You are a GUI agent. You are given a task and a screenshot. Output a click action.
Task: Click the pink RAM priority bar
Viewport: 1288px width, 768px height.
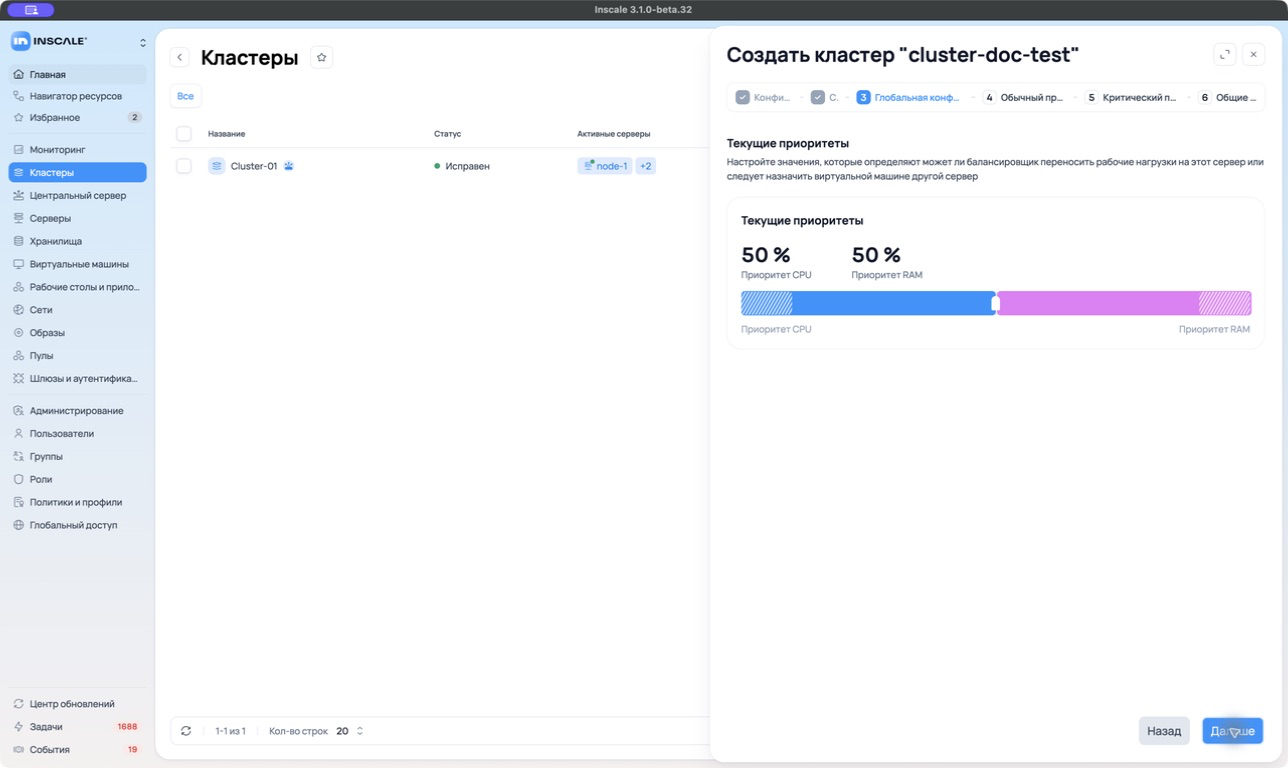point(1124,303)
